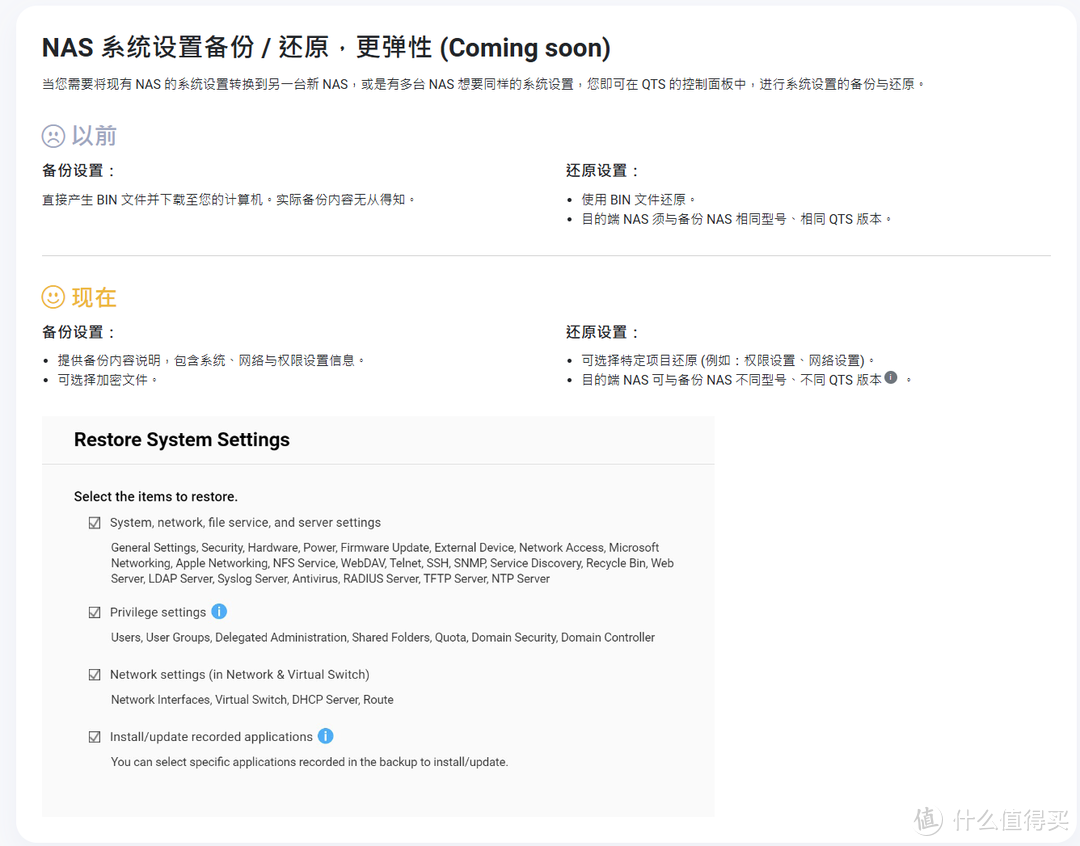
Task: Toggle the Privilege settings checkbox
Action: (95, 611)
